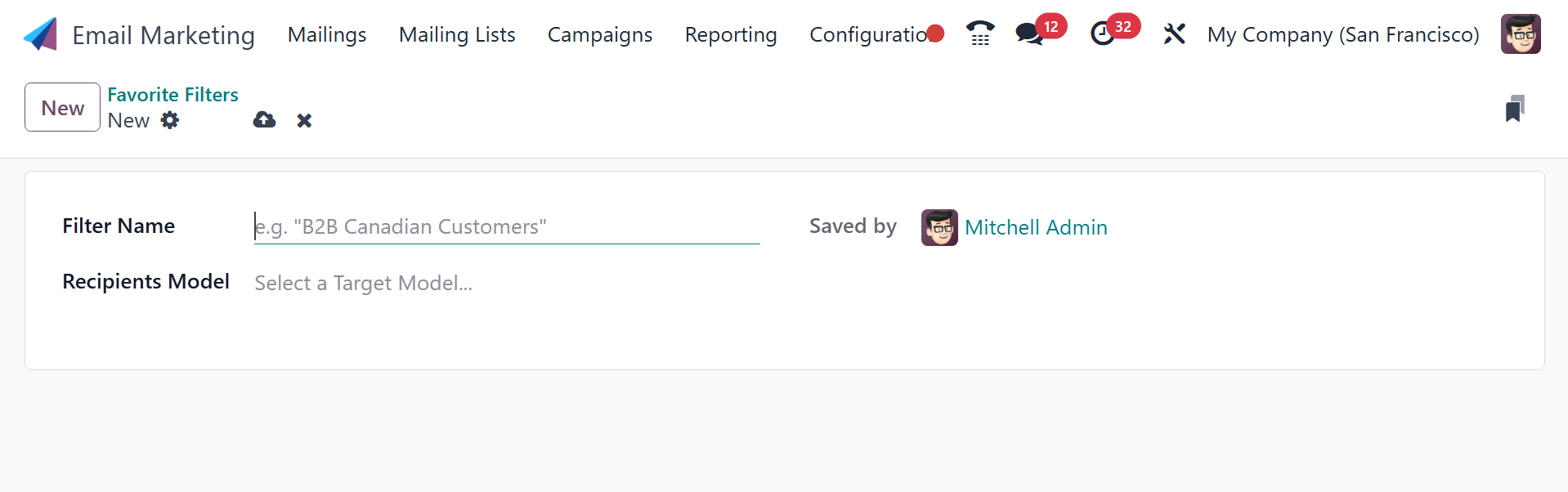Click the bookmark icon at right

1514,109
